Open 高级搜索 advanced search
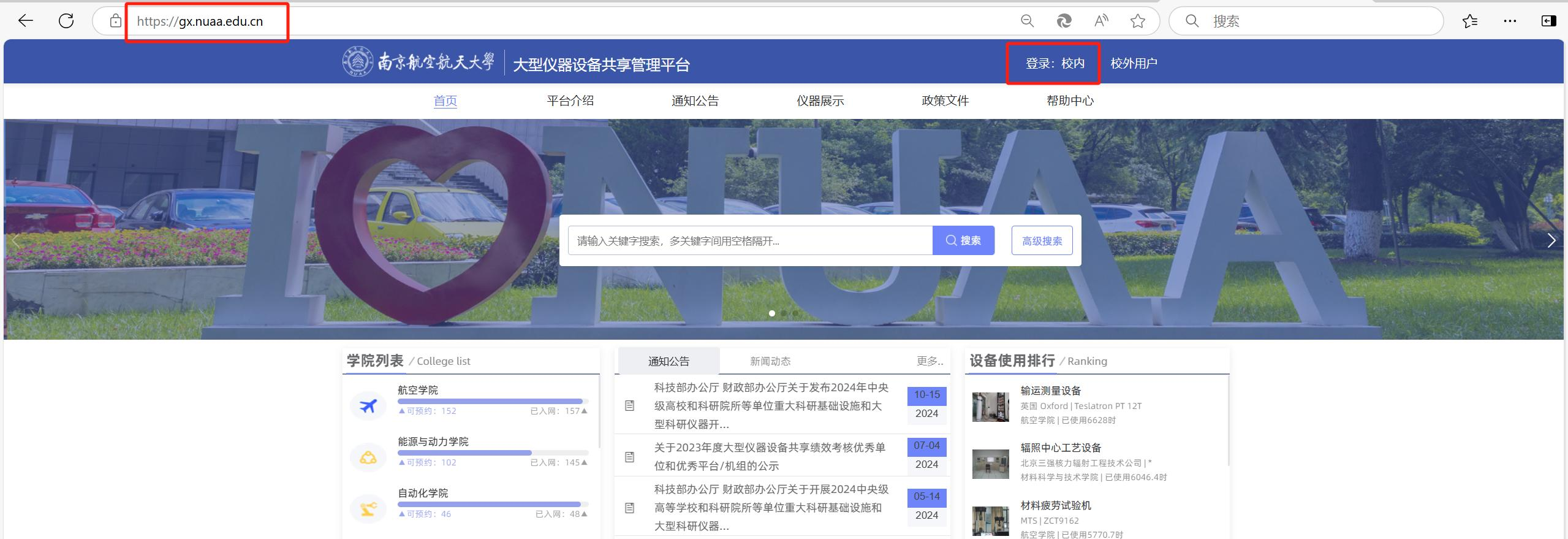Viewport: 1568px width, 539px height. coord(1042,240)
